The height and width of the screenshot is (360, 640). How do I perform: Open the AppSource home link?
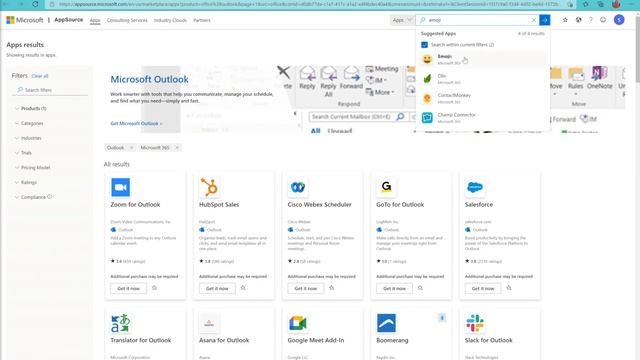69,20
